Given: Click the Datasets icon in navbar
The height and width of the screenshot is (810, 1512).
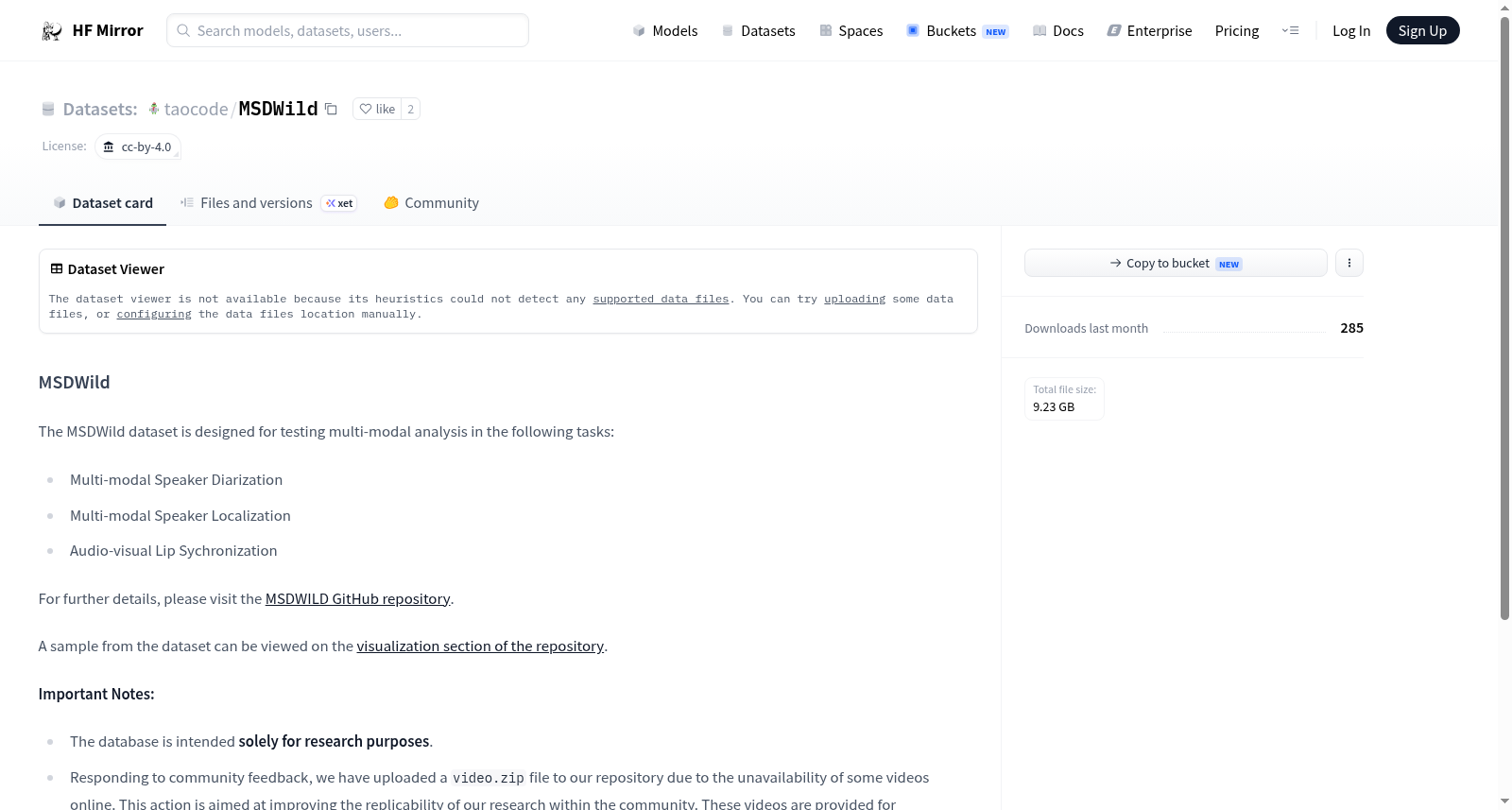Looking at the screenshot, I should click(x=728, y=30).
